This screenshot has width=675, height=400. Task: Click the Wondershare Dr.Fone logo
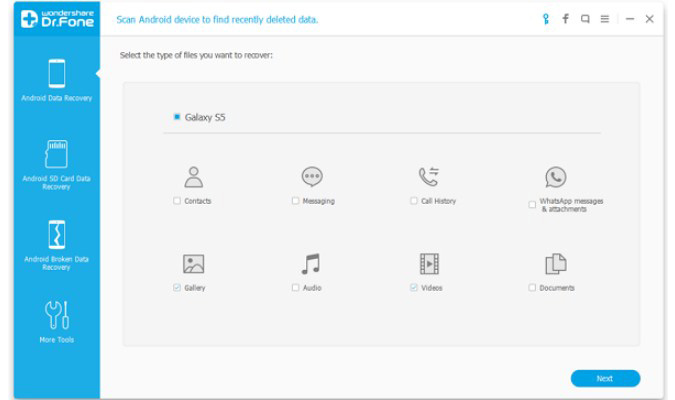(x=57, y=19)
